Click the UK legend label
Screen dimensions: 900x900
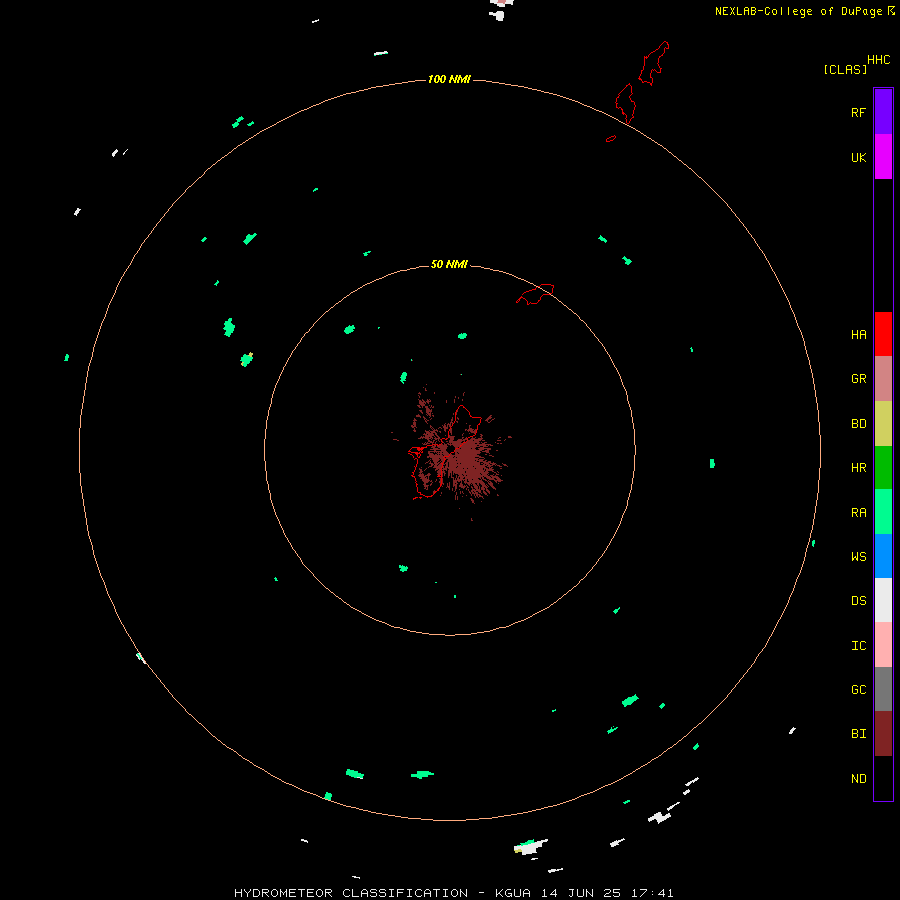(x=858, y=157)
